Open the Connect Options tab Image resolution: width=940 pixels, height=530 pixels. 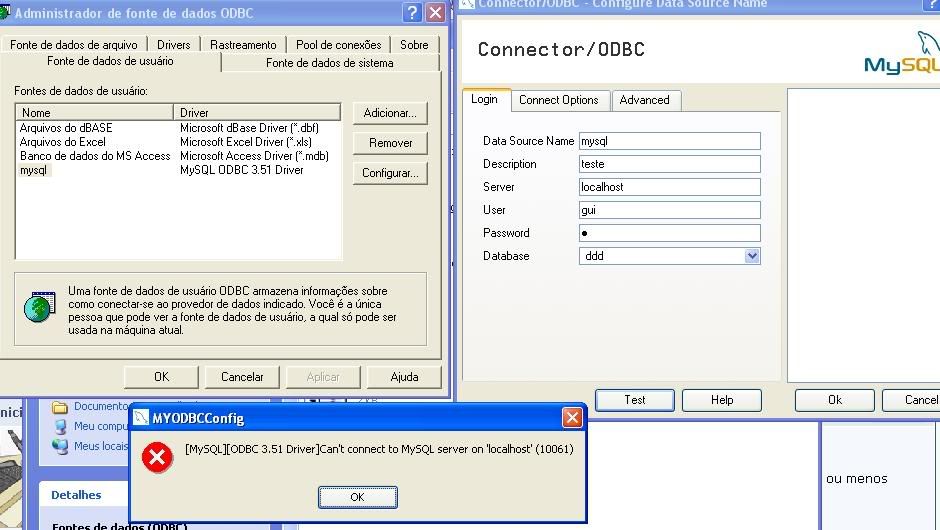(559, 100)
